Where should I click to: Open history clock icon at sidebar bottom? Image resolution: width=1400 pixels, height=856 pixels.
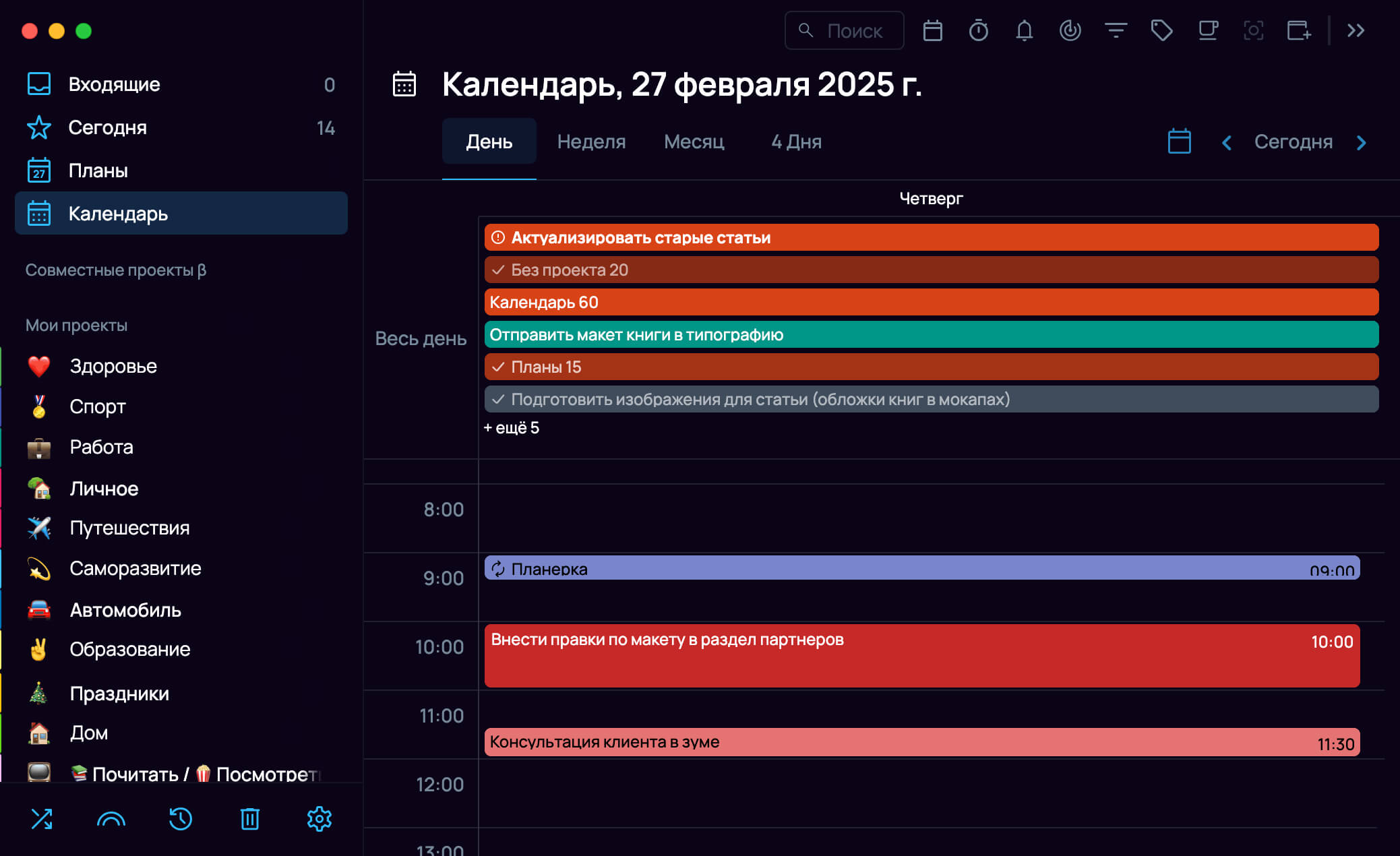pos(180,818)
